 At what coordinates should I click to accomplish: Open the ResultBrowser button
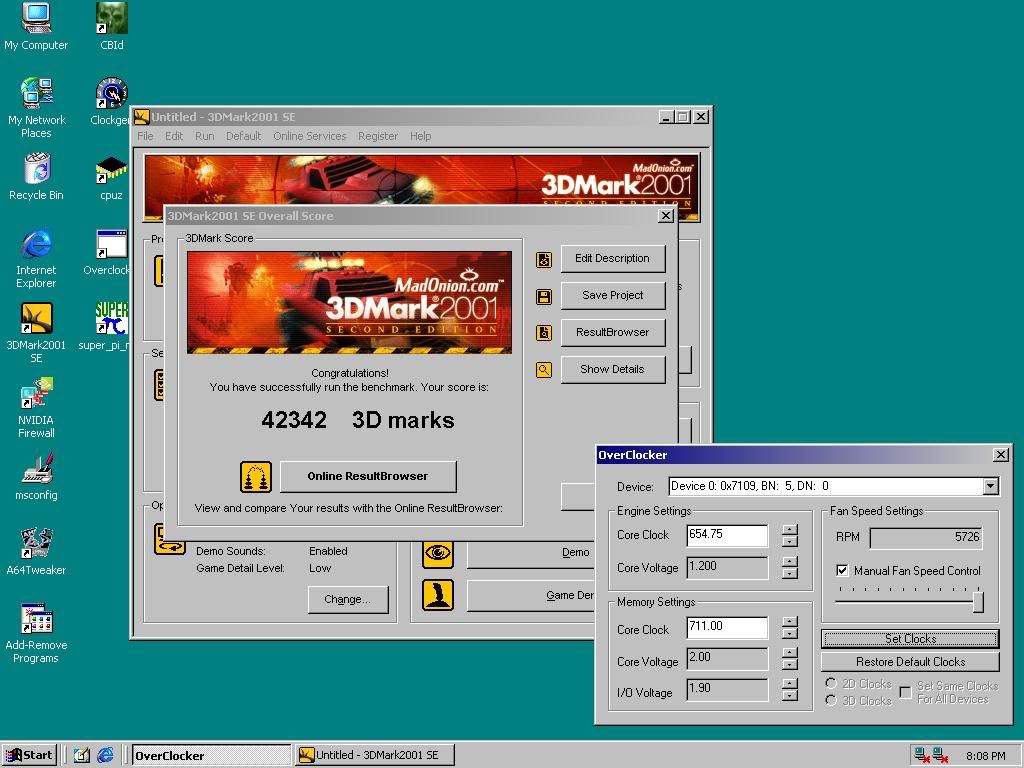pos(613,332)
